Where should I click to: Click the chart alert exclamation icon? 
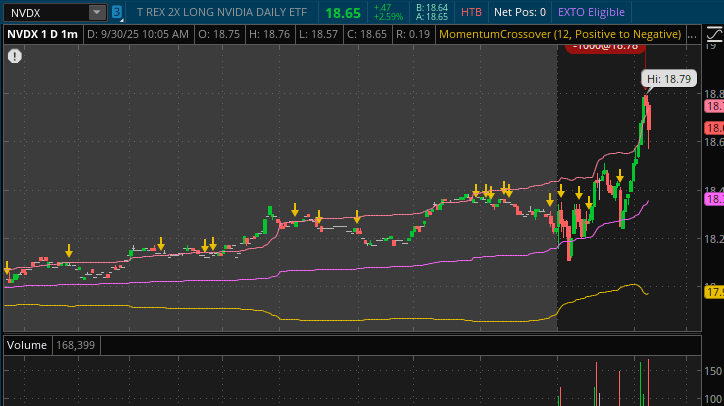[x=15, y=56]
